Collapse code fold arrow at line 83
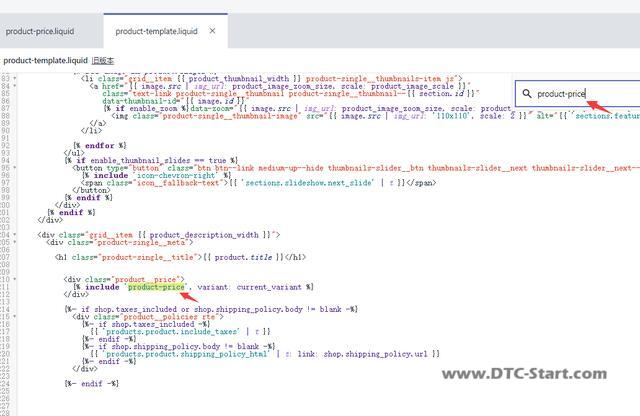Viewport: 640px width, 416px height. 15,78
